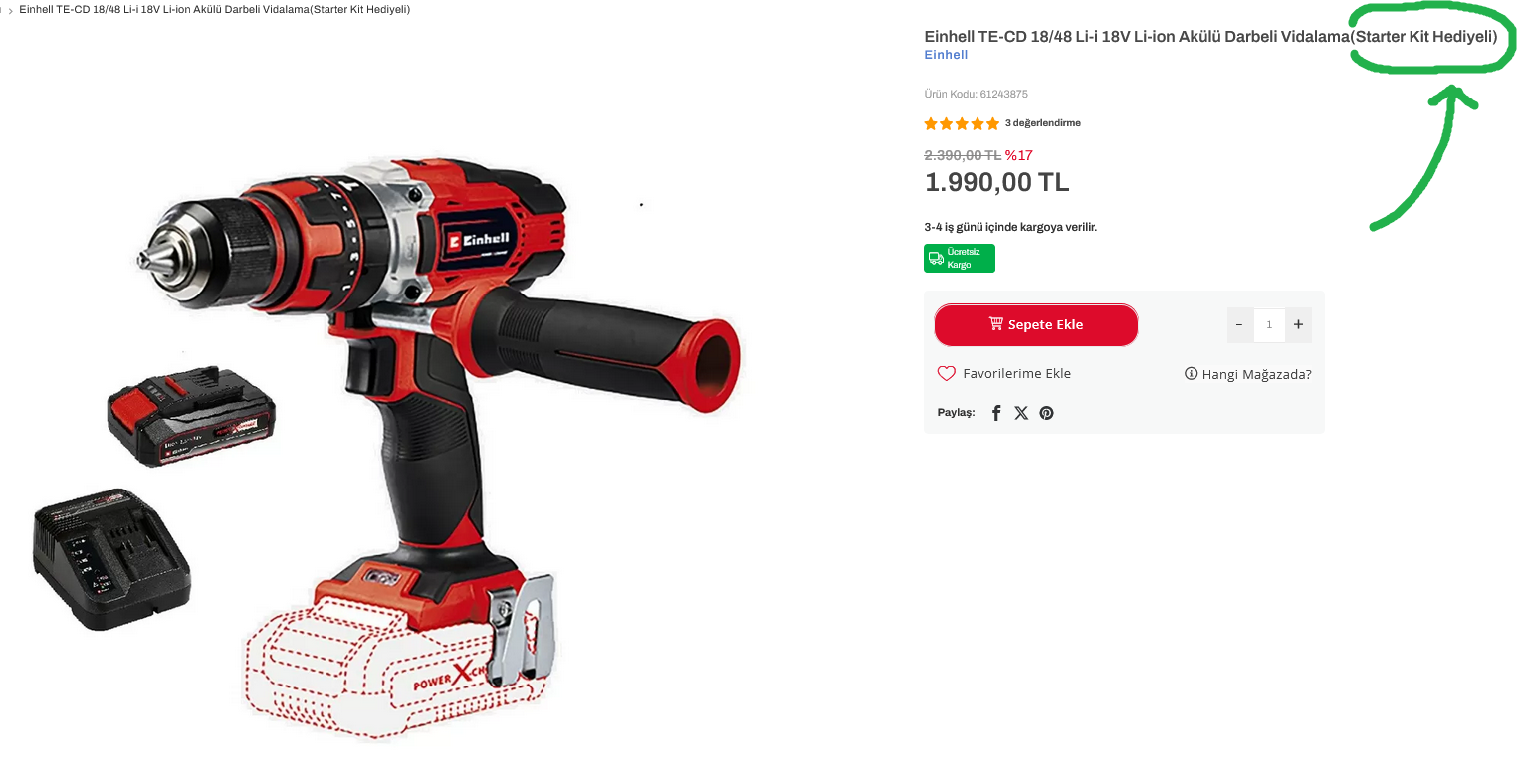This screenshot has height=784, width=1521.
Task: Click the five-star rating icons
Action: [962, 123]
